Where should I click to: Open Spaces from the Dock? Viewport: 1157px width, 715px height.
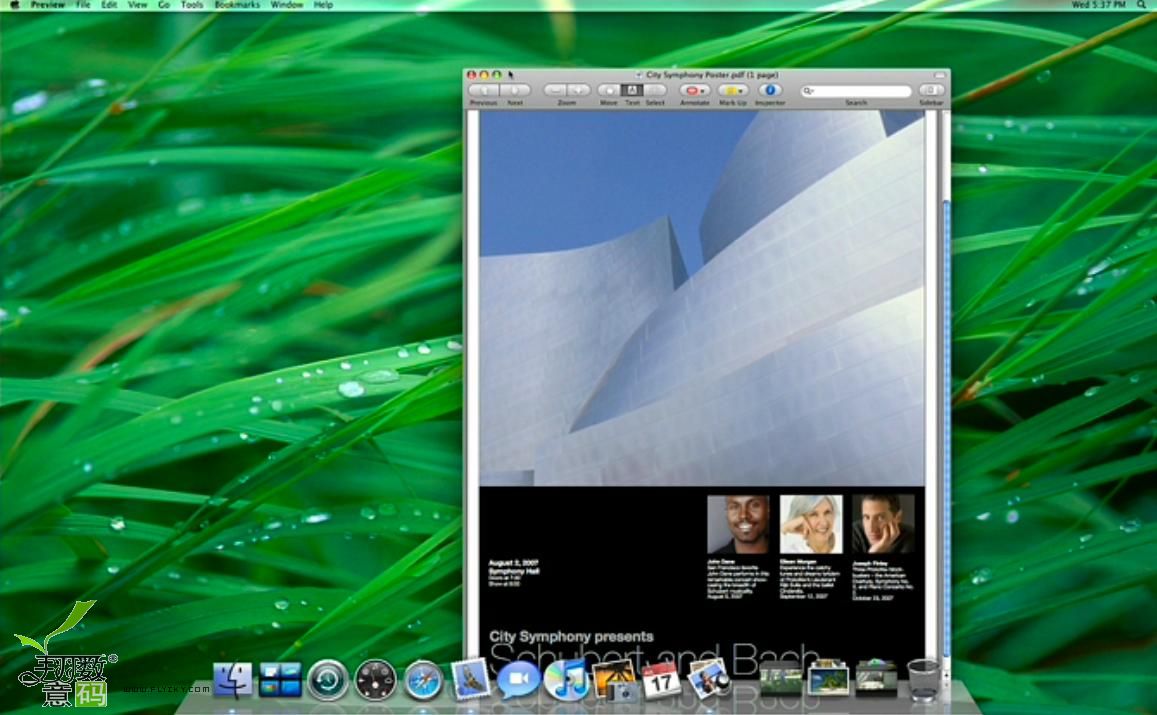point(280,680)
